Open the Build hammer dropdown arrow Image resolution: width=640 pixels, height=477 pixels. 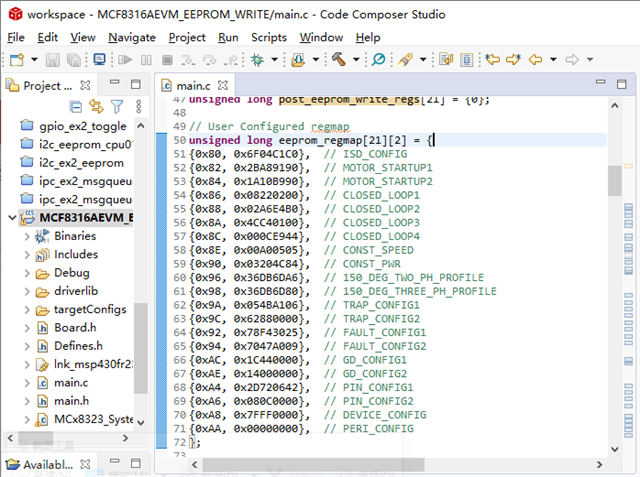[356, 60]
